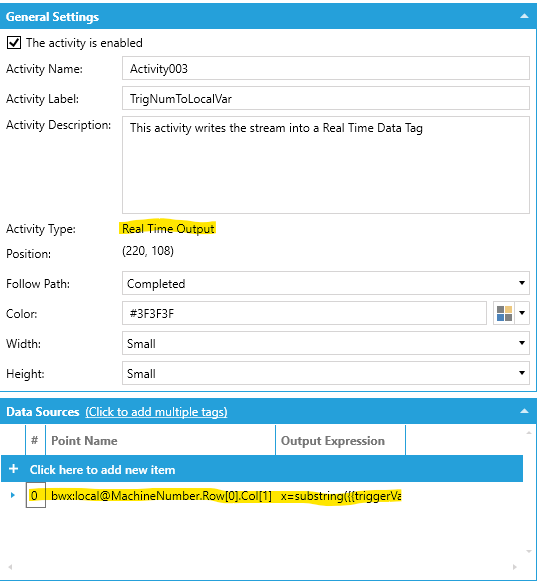Screen dimensions: 537x583
Task: Collapse the General Settings panel arrow
Action: (x=524, y=16)
